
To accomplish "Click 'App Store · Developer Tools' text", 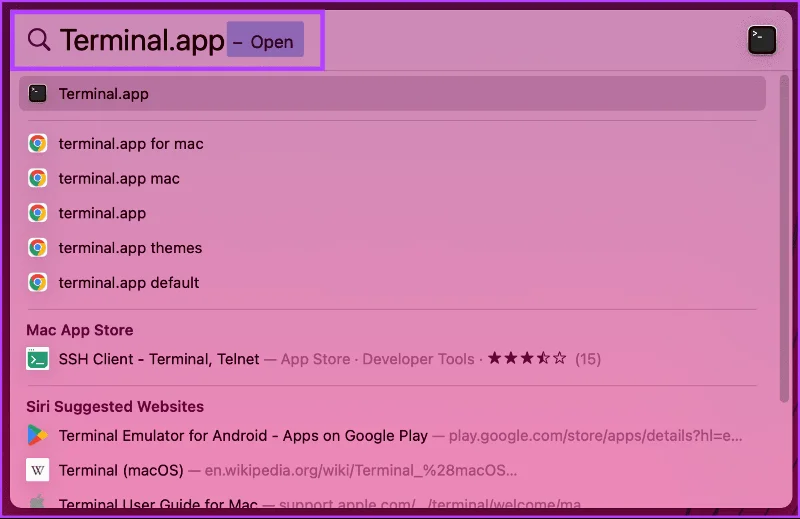I will [378, 359].
